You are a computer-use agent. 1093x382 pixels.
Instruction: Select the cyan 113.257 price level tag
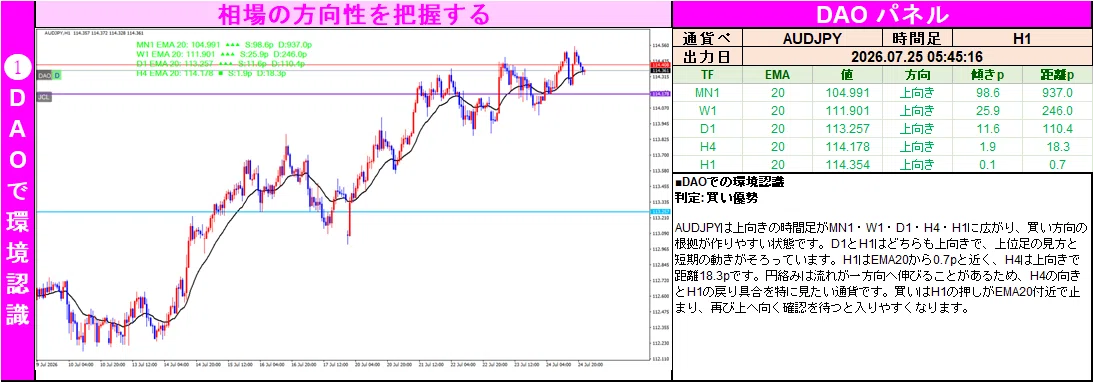[659, 211]
